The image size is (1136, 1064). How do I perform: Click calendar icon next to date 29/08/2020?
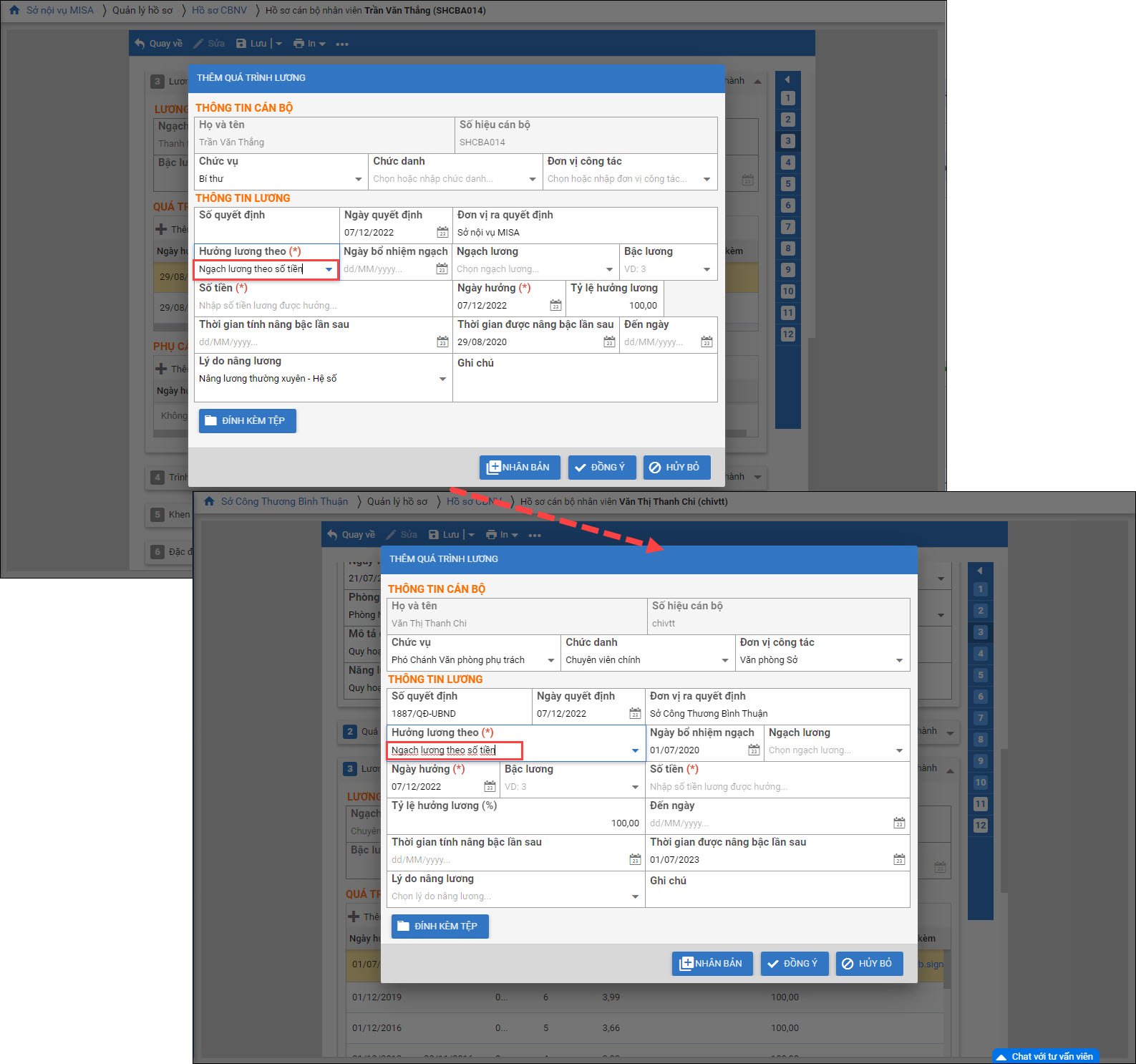(609, 342)
